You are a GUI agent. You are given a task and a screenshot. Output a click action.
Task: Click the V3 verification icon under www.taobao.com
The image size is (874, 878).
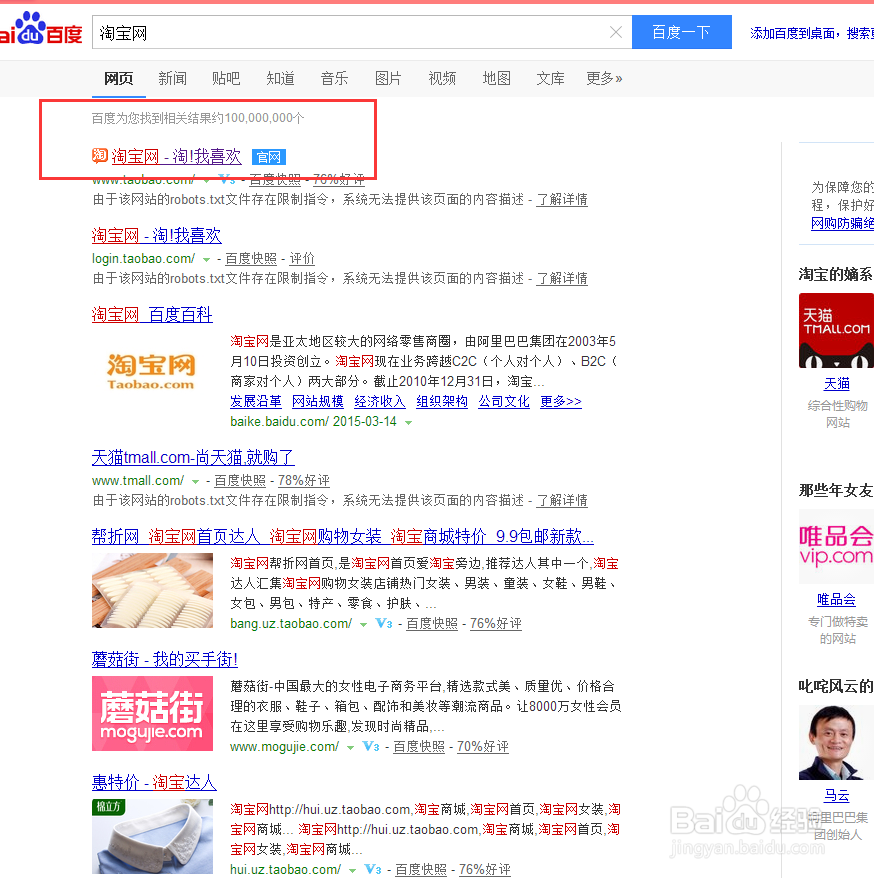(228, 180)
